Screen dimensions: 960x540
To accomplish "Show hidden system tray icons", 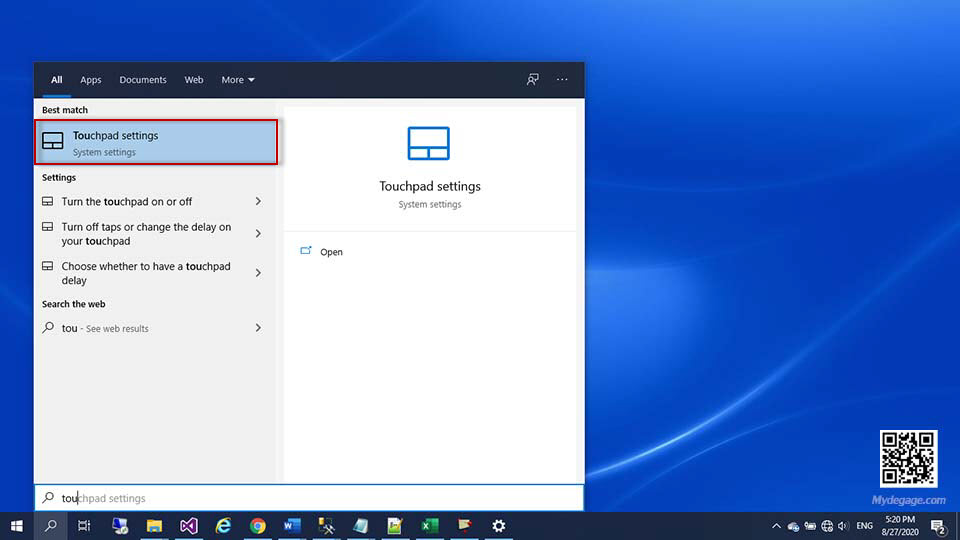I will tap(776, 526).
